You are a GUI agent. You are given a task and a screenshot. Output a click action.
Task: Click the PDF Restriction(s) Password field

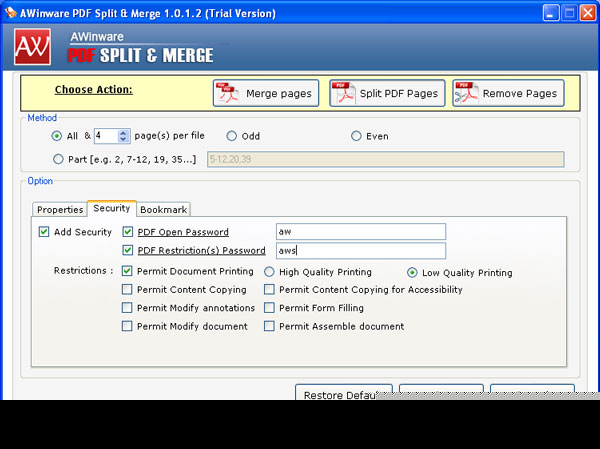361,251
